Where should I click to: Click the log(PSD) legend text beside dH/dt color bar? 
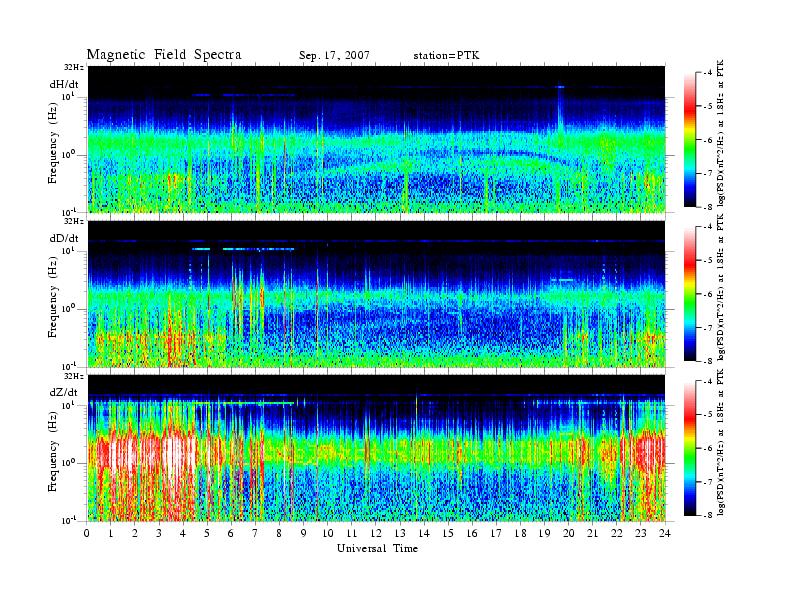[x=721, y=133]
